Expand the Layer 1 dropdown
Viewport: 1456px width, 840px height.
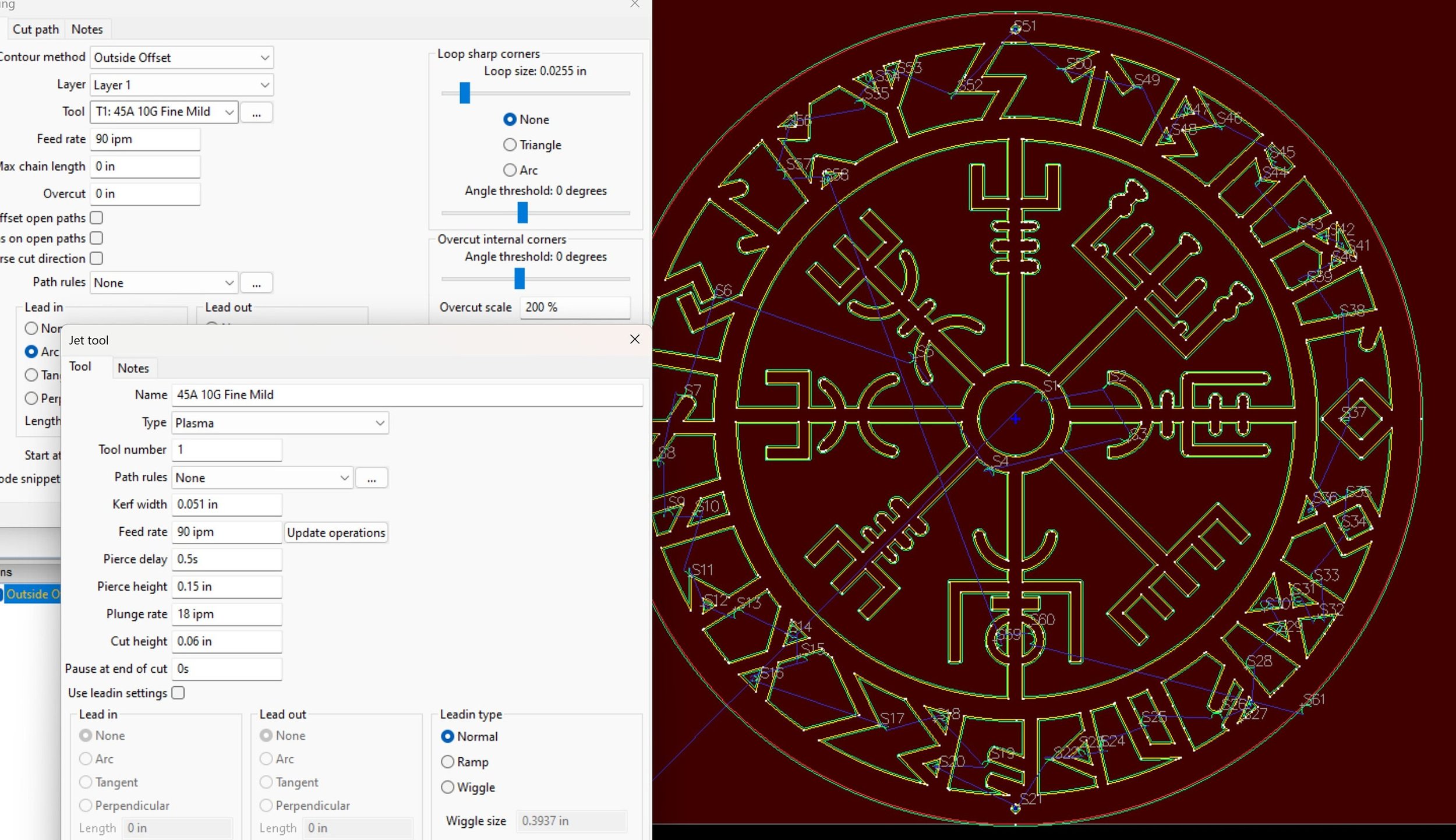(182, 85)
